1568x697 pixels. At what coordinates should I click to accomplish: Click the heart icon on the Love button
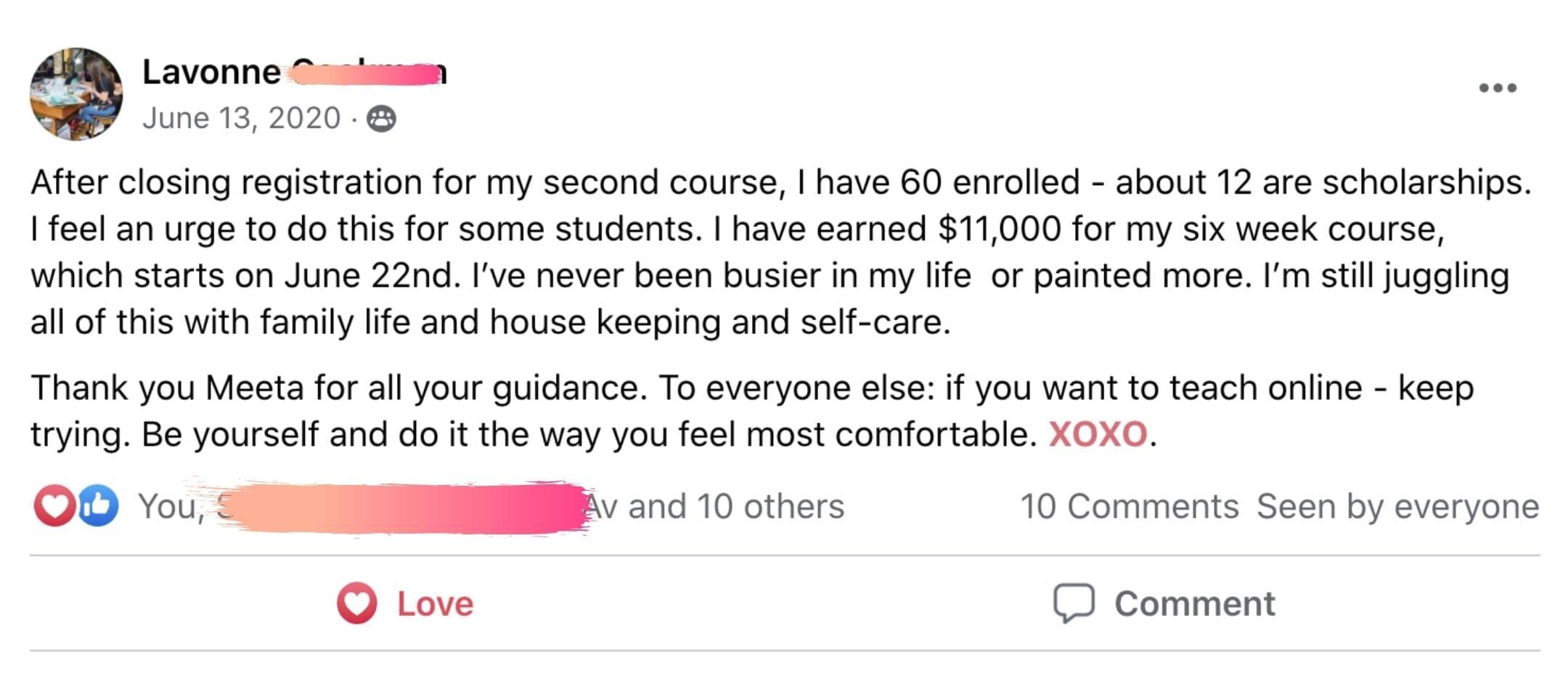(356, 603)
